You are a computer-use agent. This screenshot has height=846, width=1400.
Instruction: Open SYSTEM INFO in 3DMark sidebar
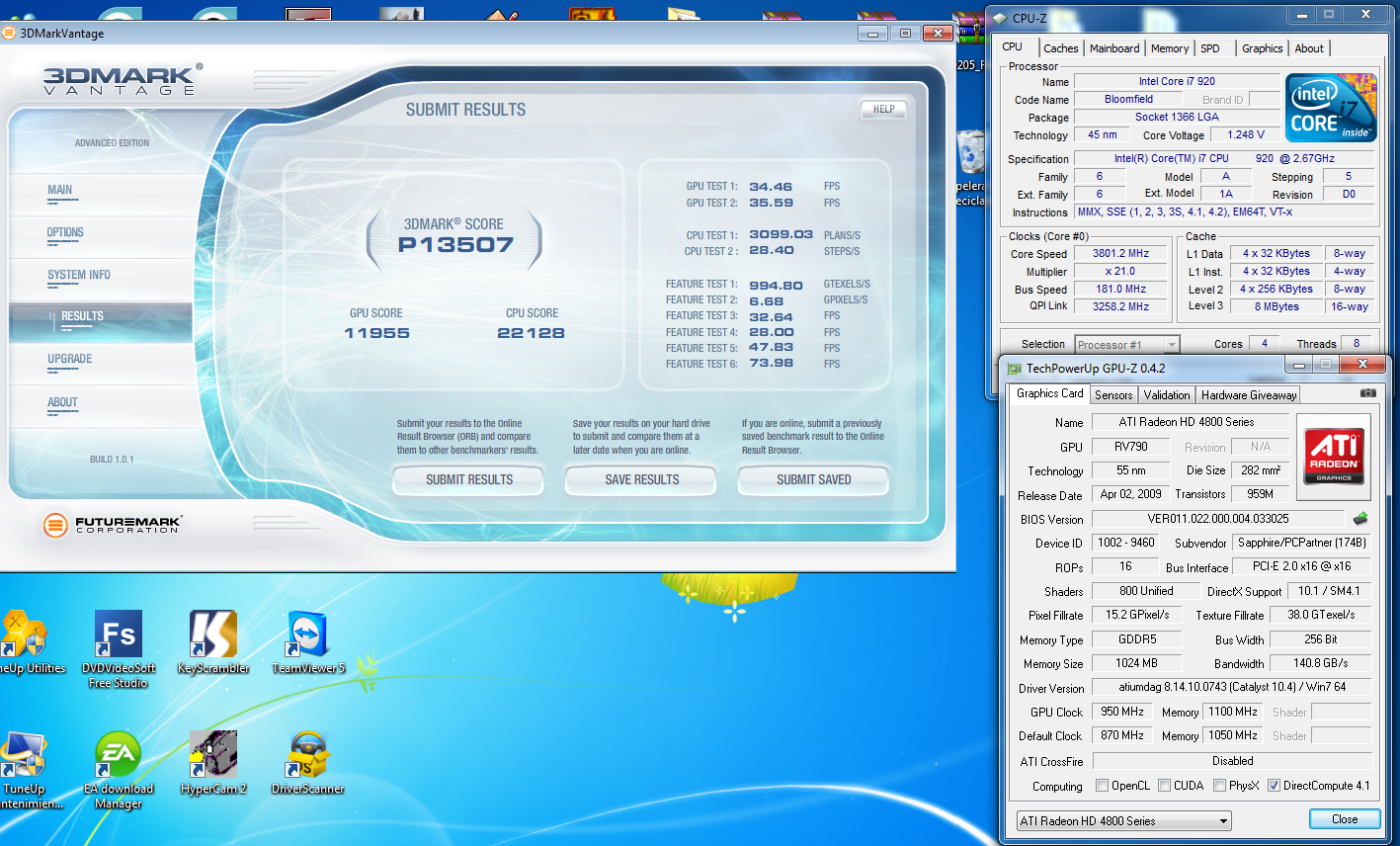(x=99, y=280)
